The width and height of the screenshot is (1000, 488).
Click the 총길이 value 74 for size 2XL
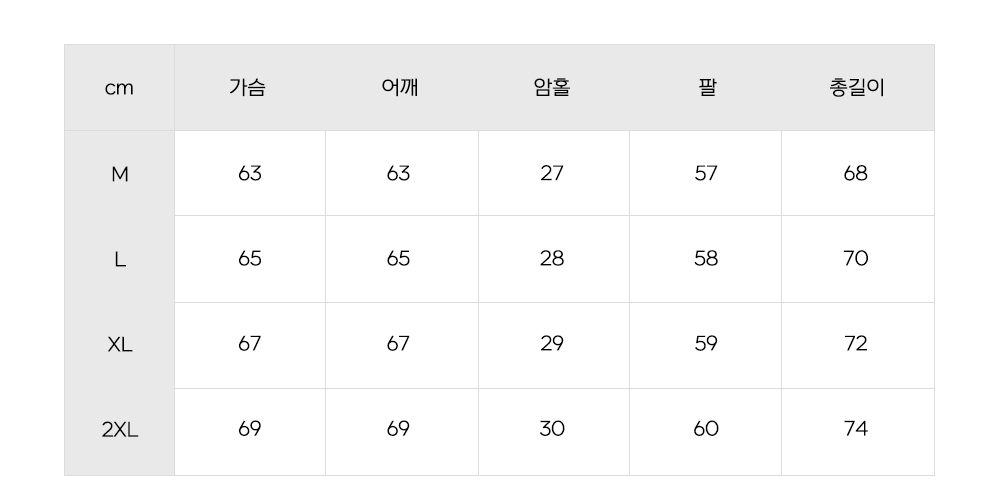856,429
